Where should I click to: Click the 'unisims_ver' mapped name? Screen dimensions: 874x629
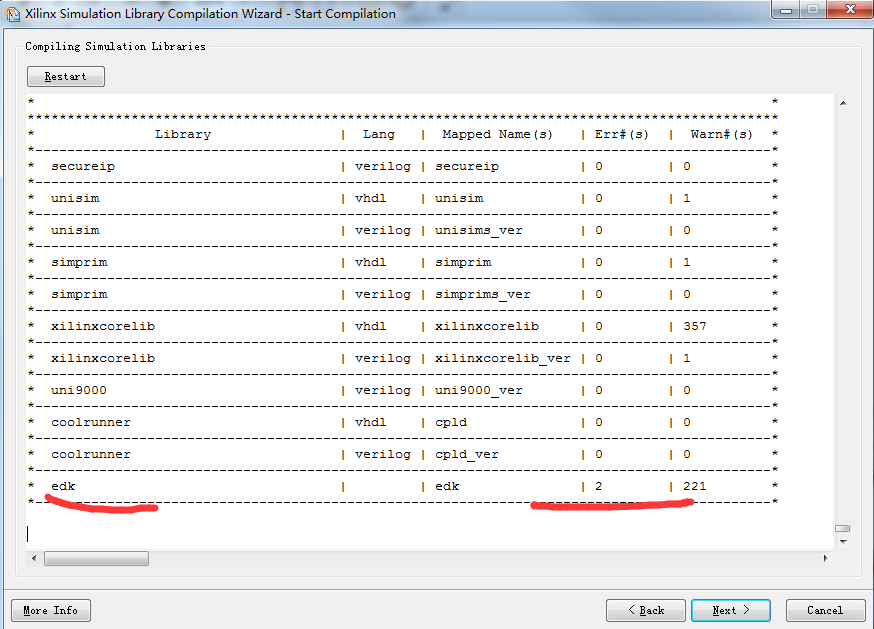[x=479, y=230]
